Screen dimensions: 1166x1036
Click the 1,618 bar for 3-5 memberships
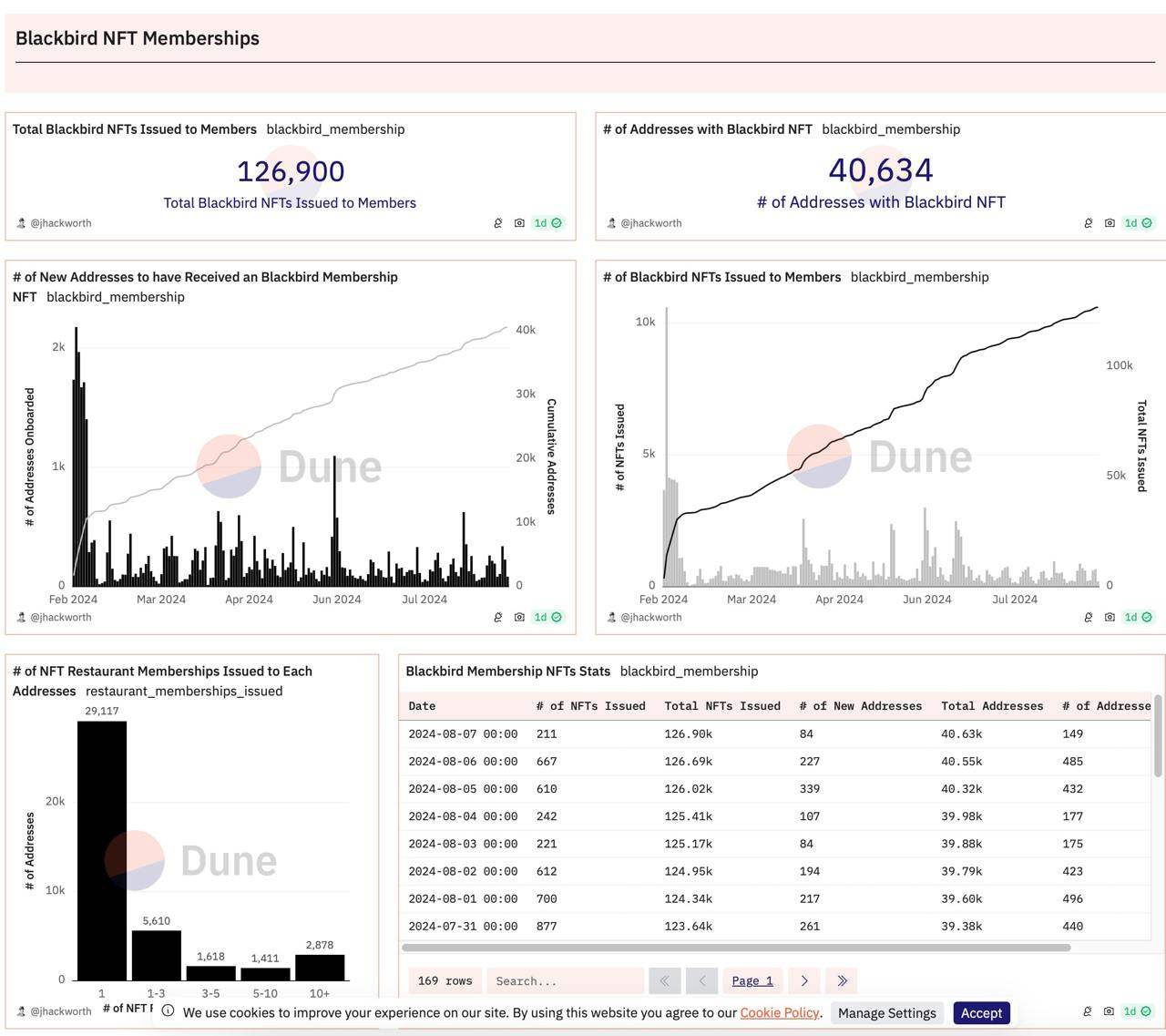pyautogui.click(x=210, y=973)
